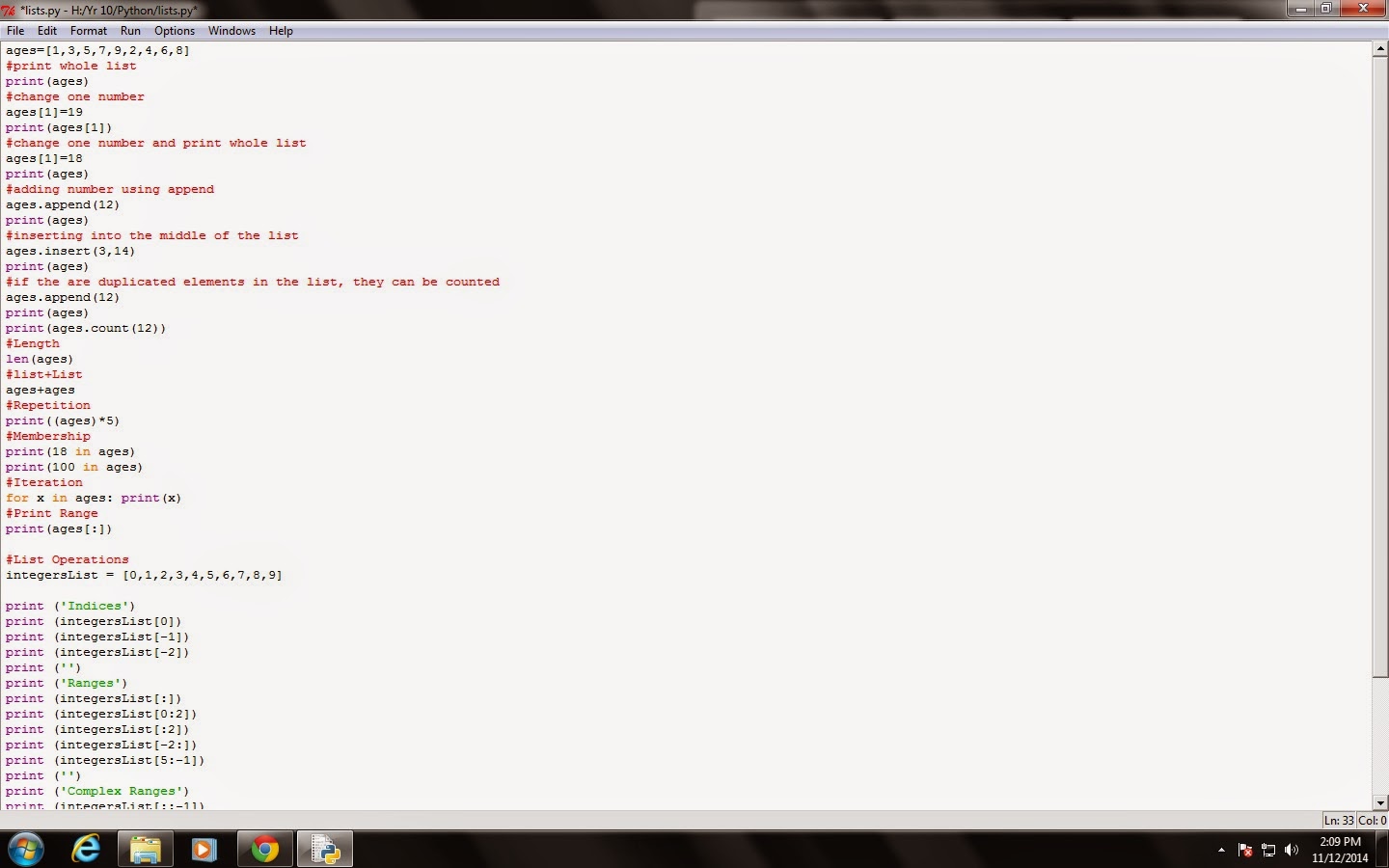Click the vertical scrollbar thumb

pos(1380,366)
